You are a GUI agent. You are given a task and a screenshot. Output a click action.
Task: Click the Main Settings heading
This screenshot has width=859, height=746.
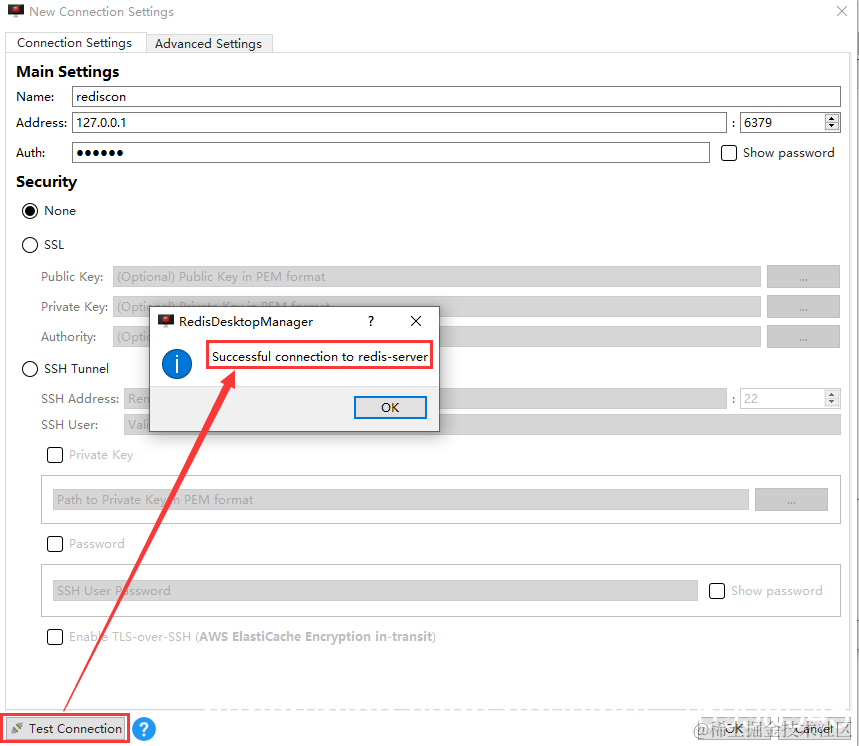pyautogui.click(x=67, y=72)
